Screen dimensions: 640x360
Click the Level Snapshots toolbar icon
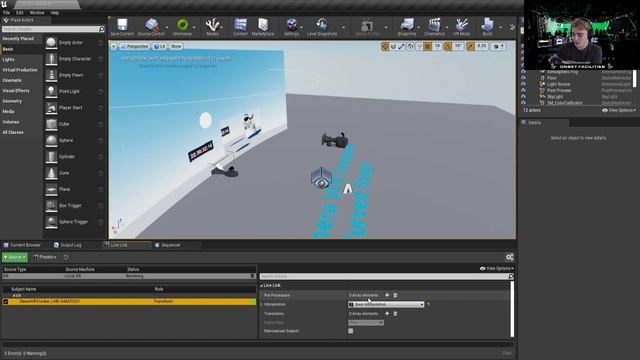click(x=322, y=25)
